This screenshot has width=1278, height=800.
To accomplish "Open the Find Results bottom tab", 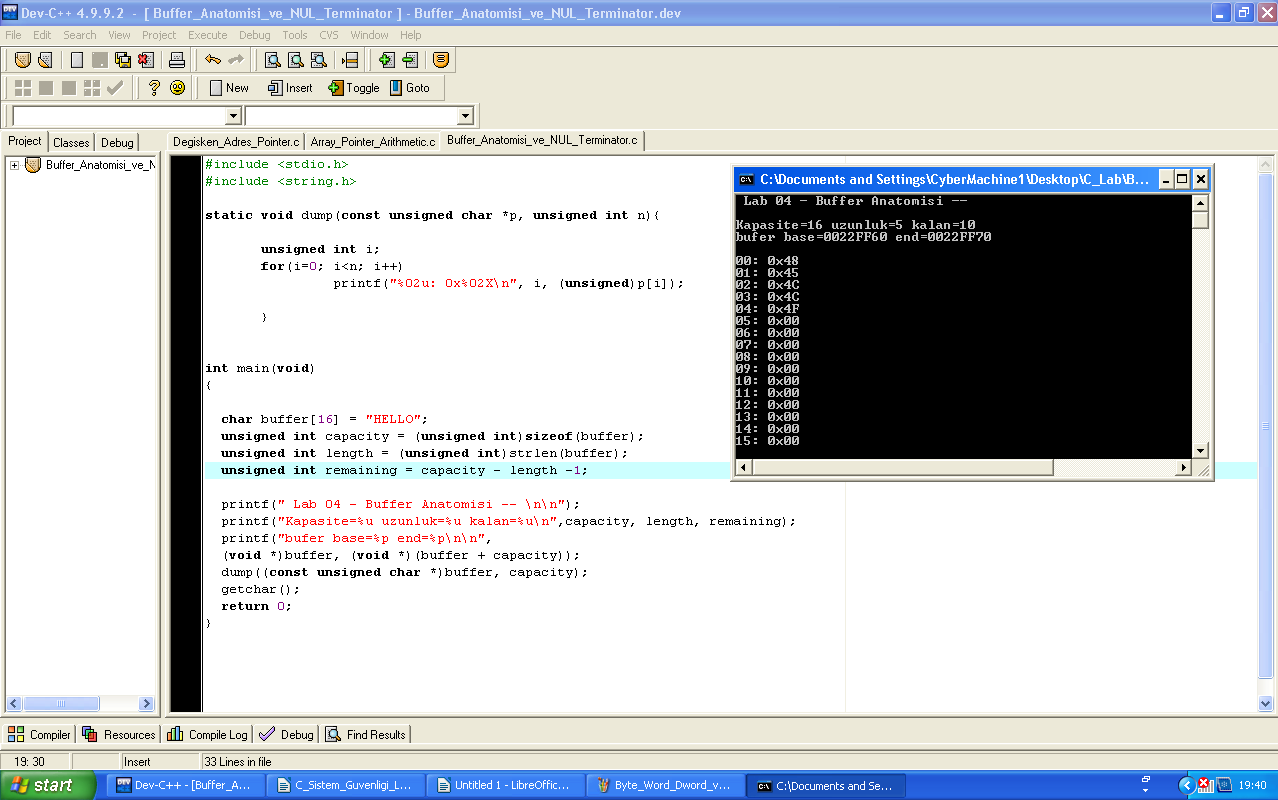I will 365,734.
